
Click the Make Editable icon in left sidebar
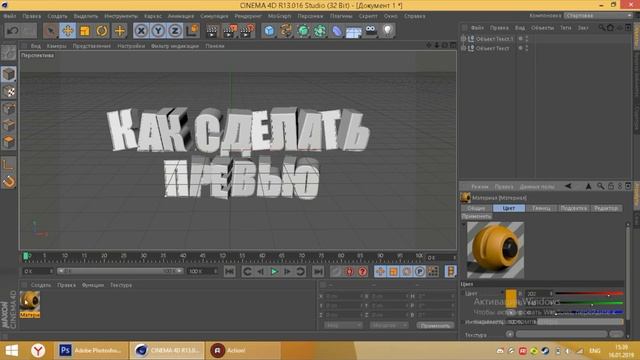pyautogui.click(x=9, y=53)
